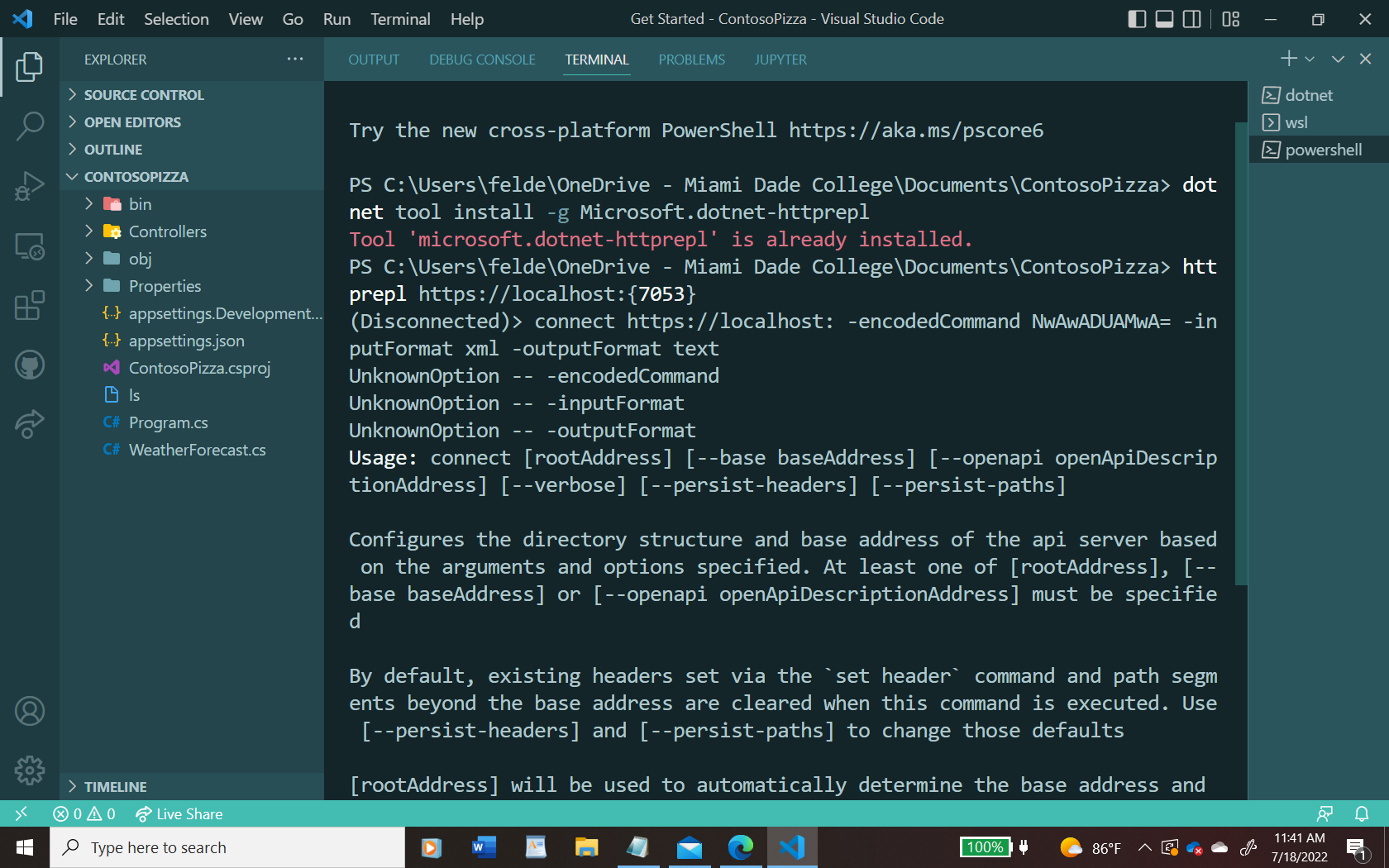Switch to the JUPYTER tab
Image resolution: width=1389 pixels, height=868 pixels.
click(780, 60)
